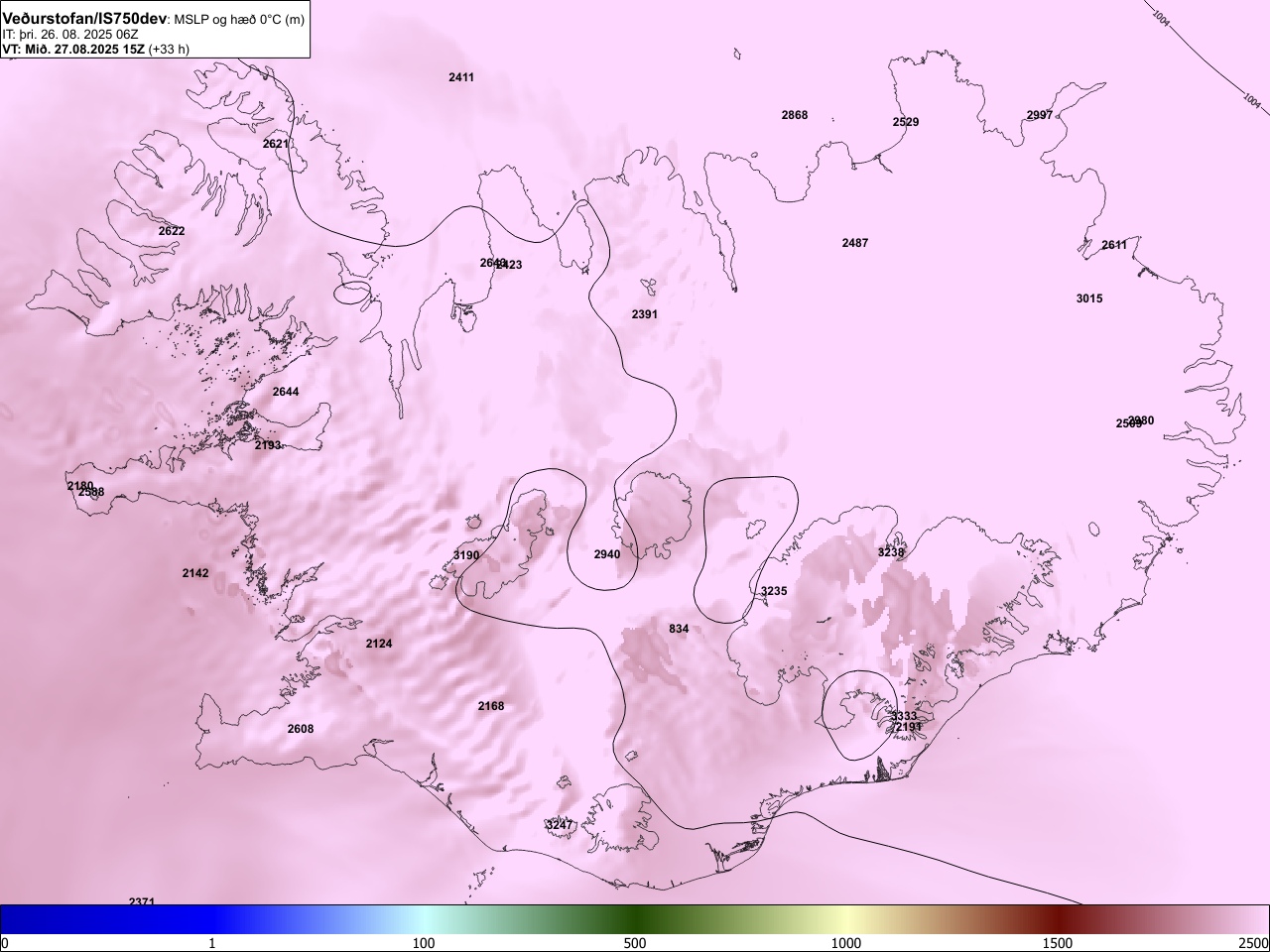This screenshot has height=952, width=1270.
Task: Click the map value 3247
Action: pos(560,825)
